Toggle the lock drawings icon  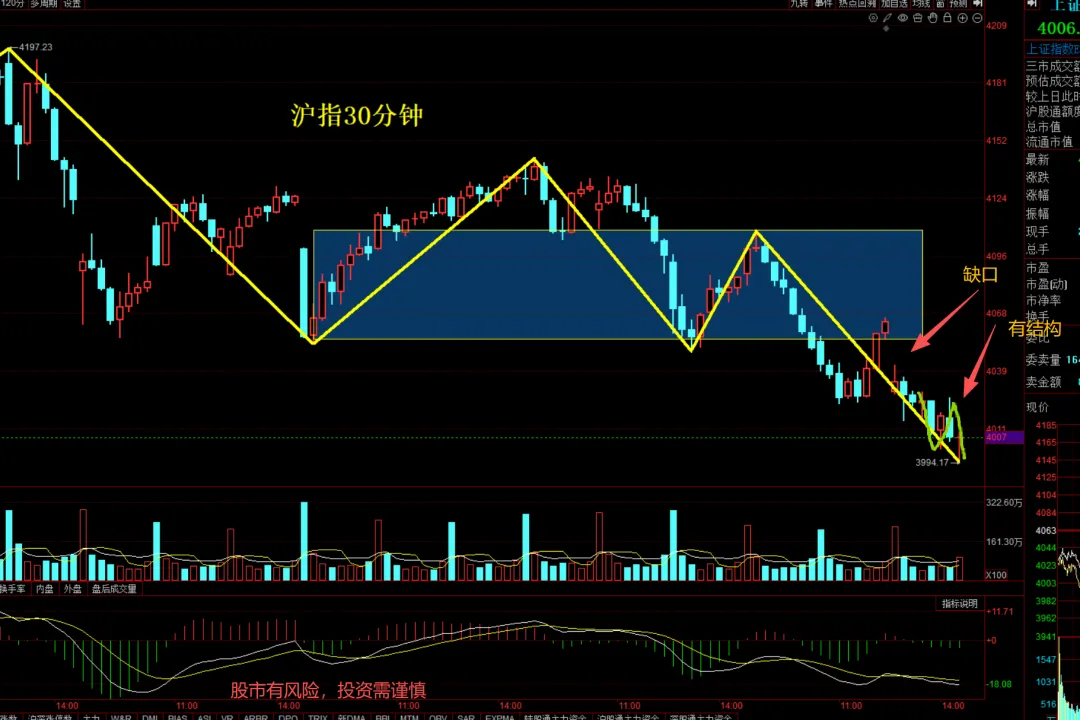[x=947, y=18]
